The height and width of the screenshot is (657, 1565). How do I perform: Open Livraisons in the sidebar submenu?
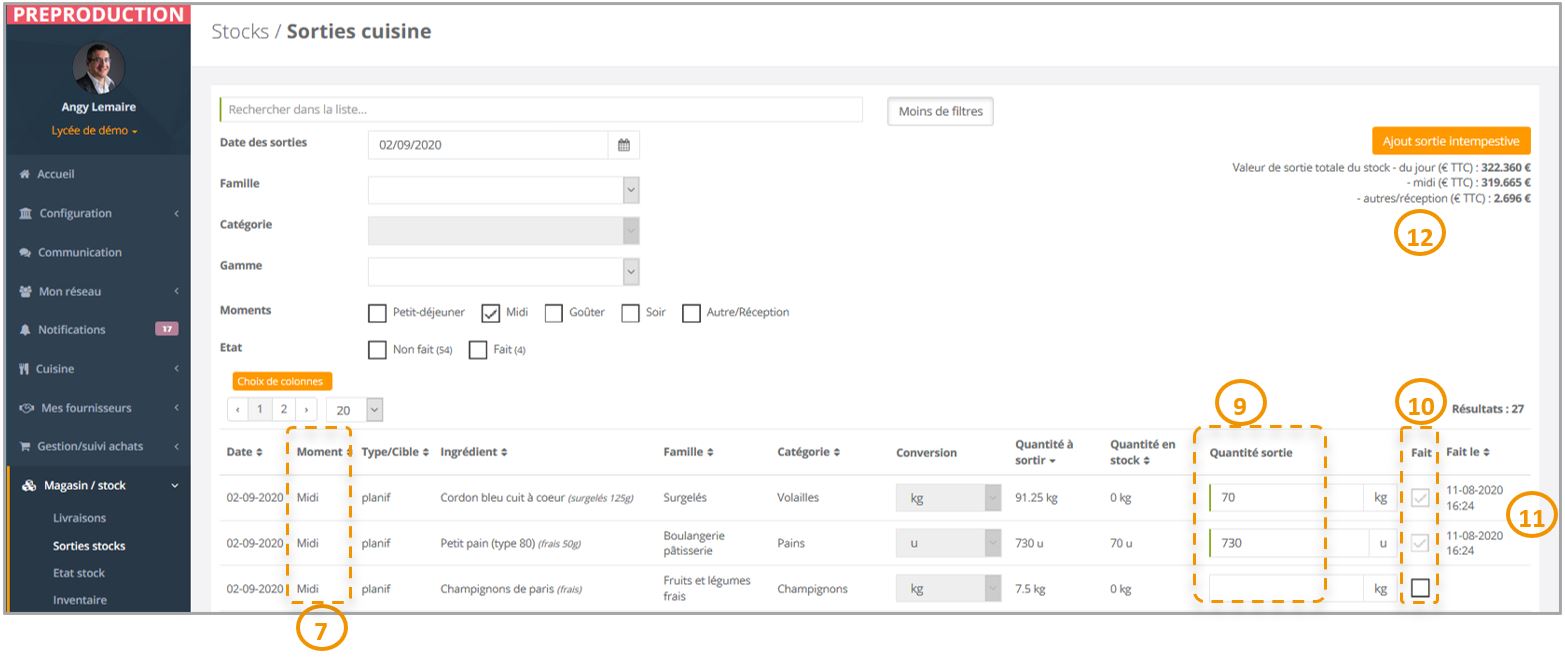click(79, 518)
